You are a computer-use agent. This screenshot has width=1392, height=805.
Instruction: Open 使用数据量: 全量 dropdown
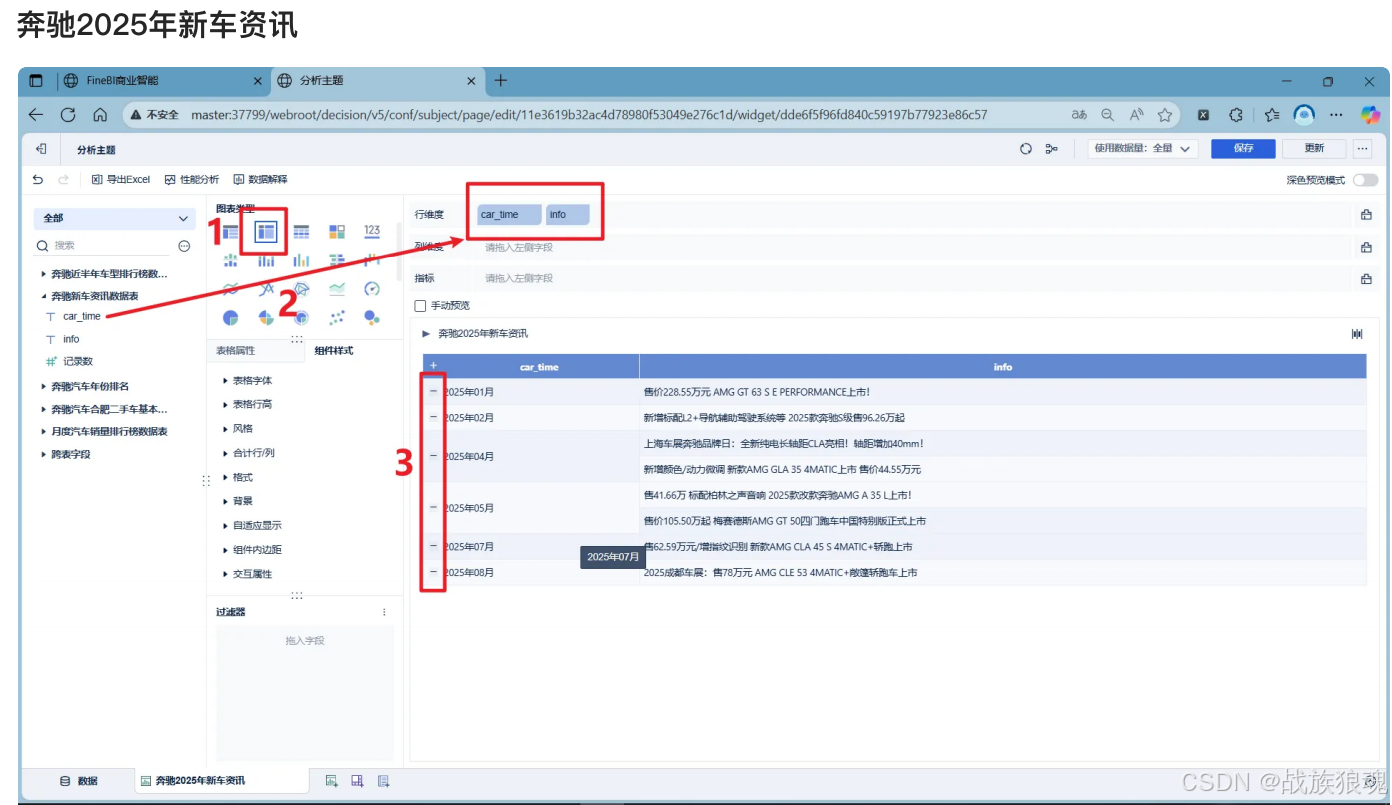(x=1143, y=149)
